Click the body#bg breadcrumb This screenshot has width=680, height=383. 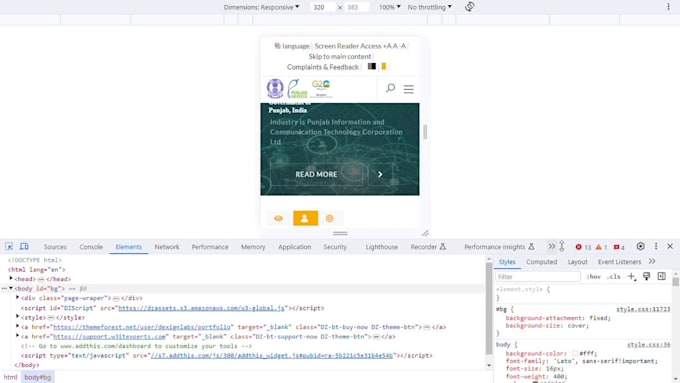click(38, 377)
